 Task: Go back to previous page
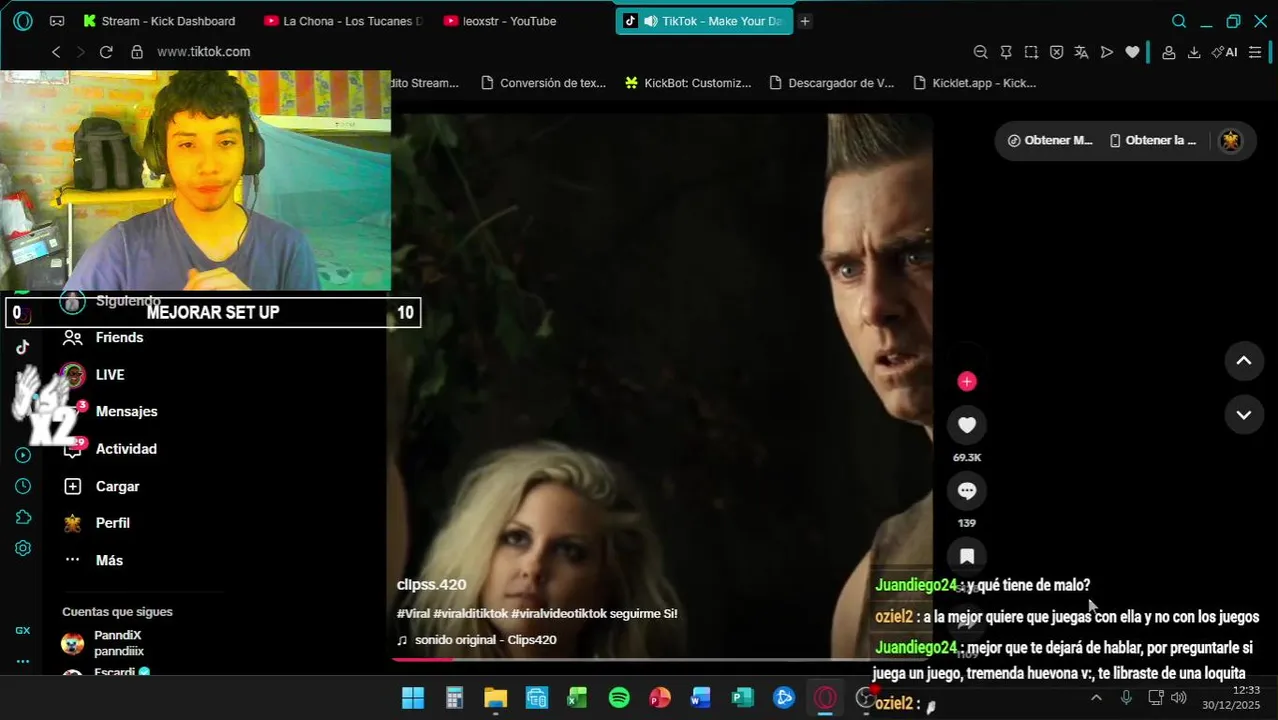click(x=56, y=52)
